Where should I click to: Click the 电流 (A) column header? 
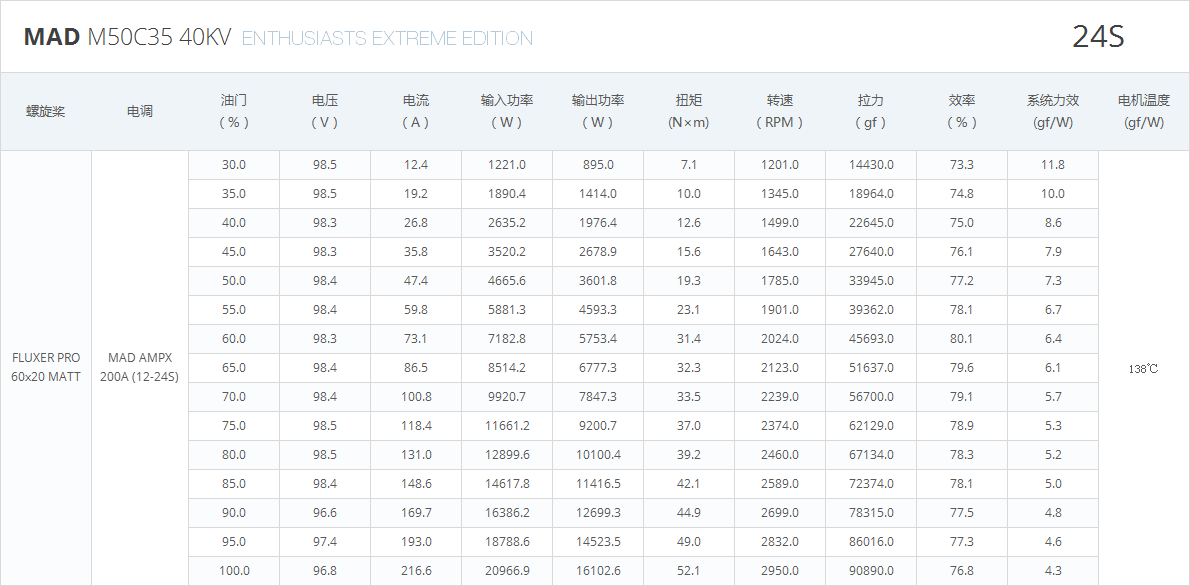(x=416, y=112)
